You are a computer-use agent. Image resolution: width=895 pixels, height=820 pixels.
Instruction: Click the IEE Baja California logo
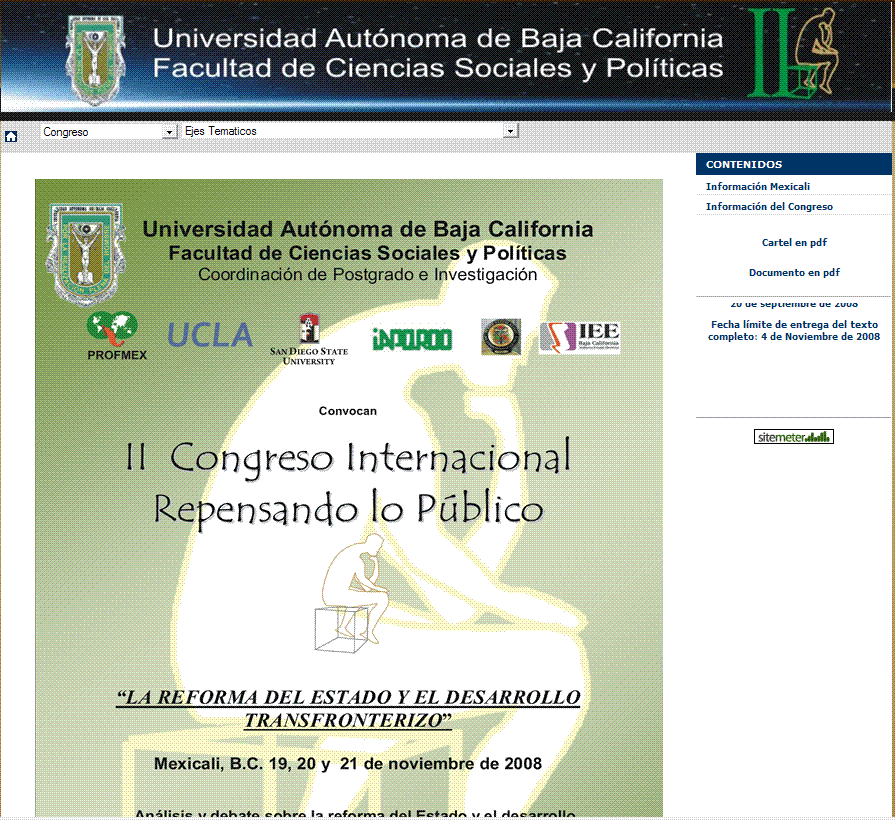coord(579,337)
